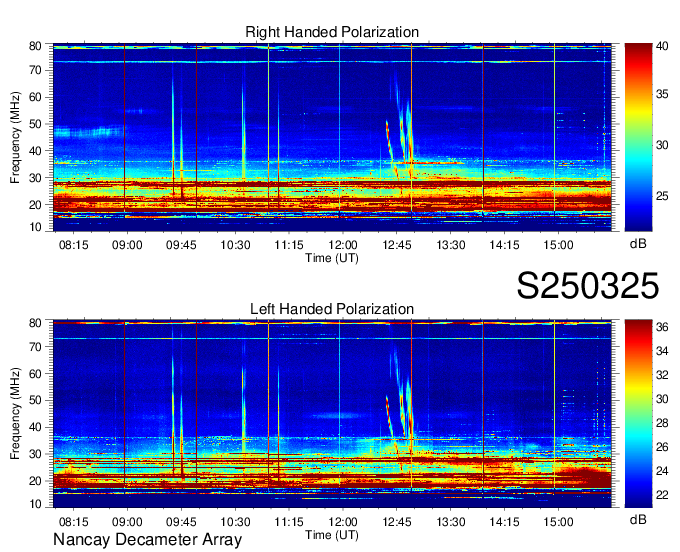Click "08:15" time tick under the Left Handed plot
680x552 pixels.
click(x=74, y=522)
